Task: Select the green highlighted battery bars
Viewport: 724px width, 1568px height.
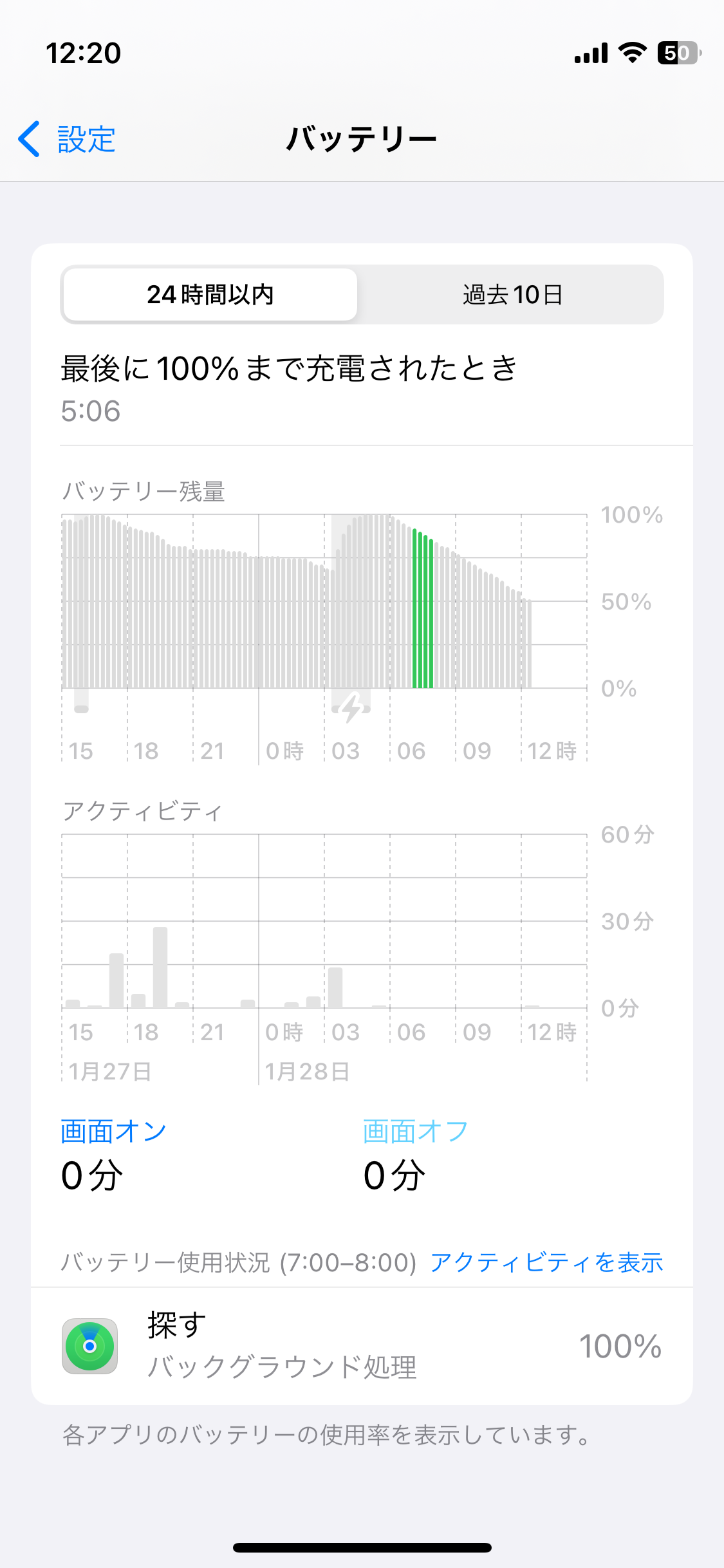Action: [x=422, y=609]
